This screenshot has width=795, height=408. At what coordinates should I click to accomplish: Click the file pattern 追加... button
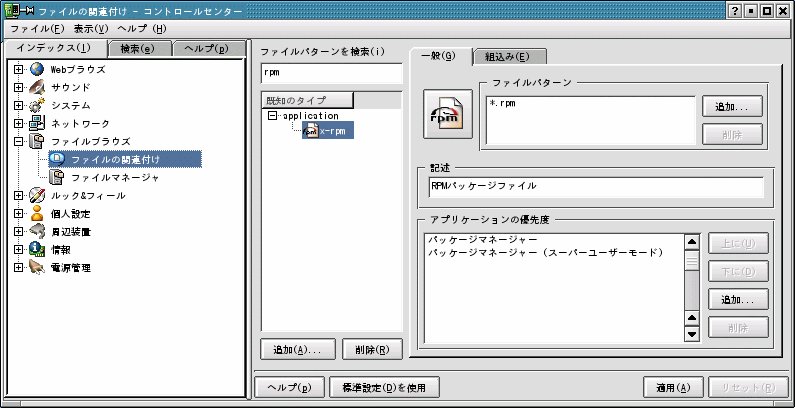733,106
